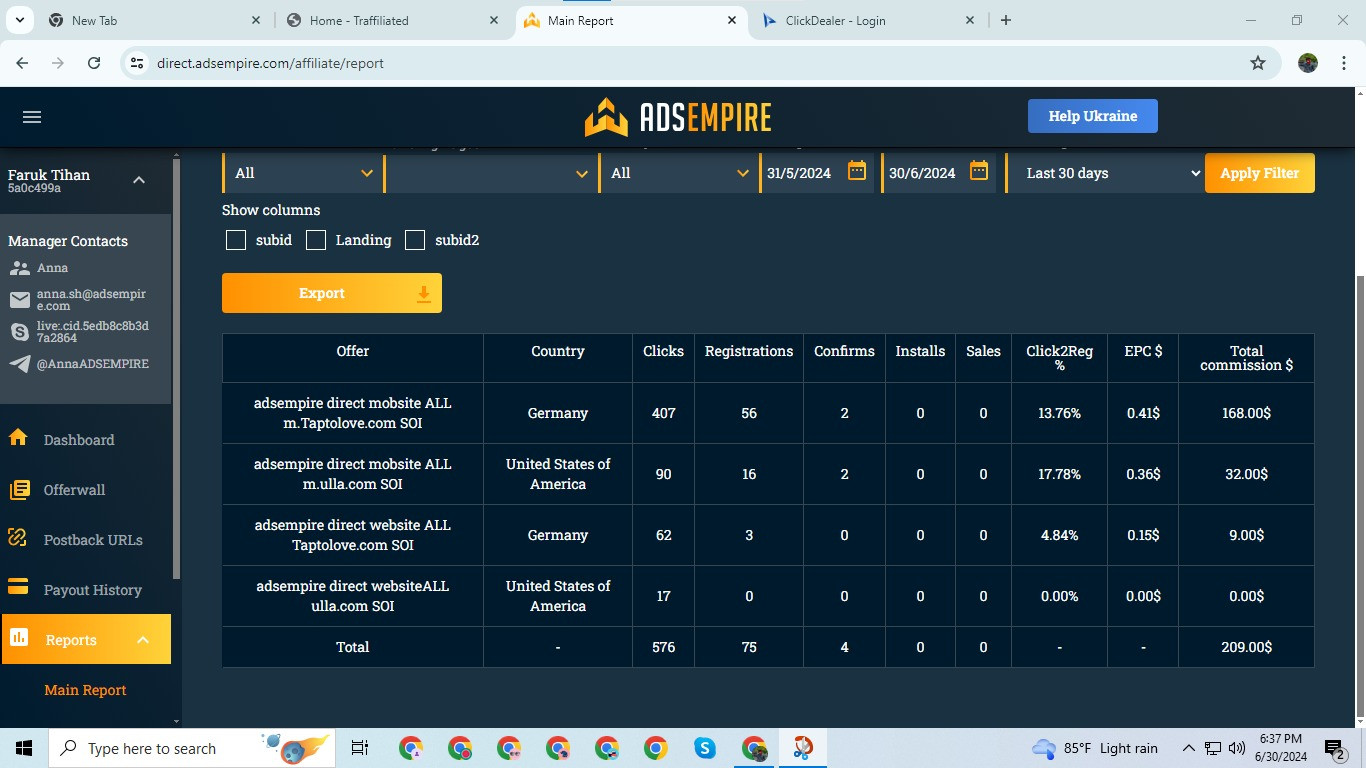Viewport: 1366px width, 768px height.
Task: Switch to the New Tab browser tab
Action: tap(154, 20)
